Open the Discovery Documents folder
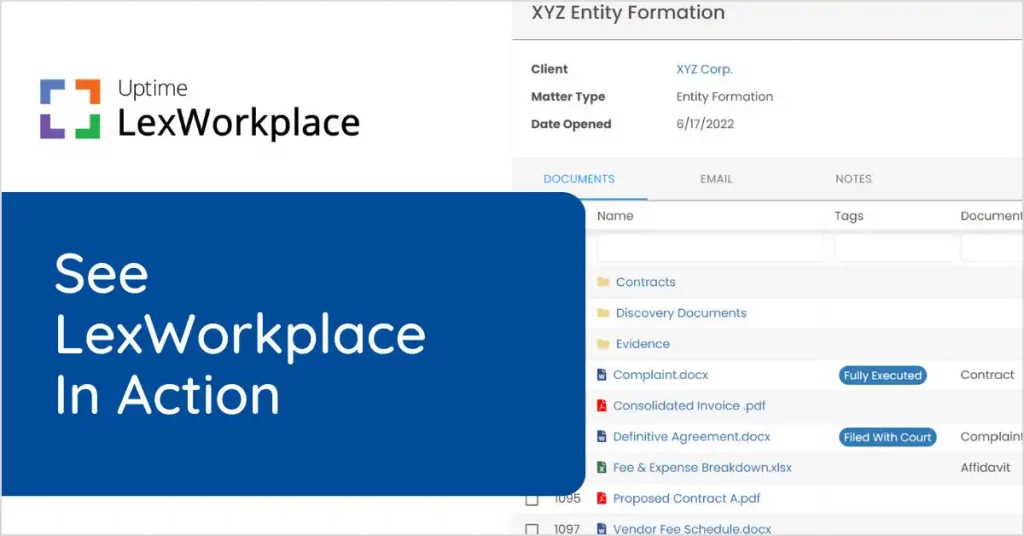 click(680, 313)
